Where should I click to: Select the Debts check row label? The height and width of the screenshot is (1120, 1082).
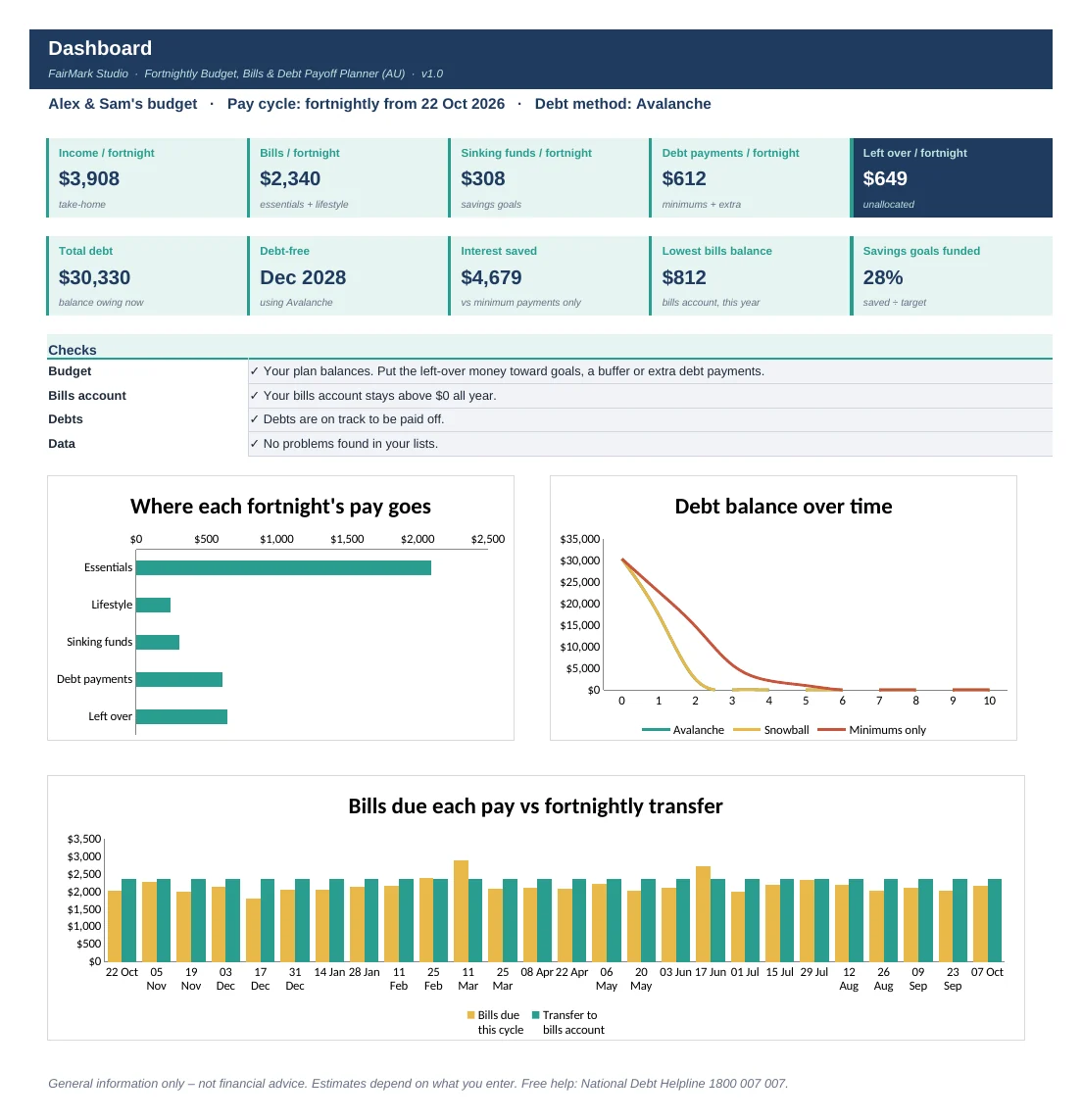coord(65,419)
